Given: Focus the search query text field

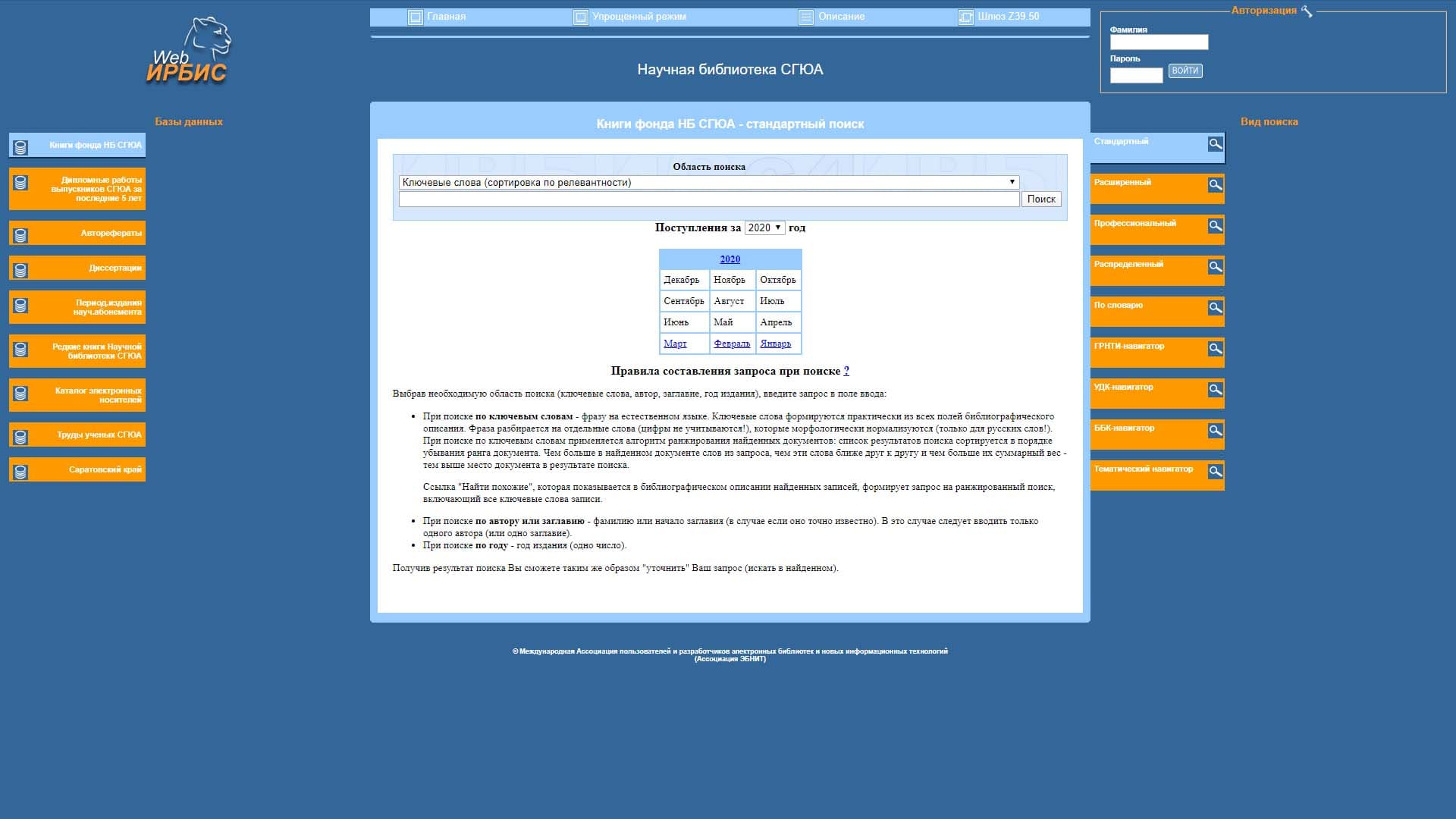Looking at the screenshot, I should point(709,199).
